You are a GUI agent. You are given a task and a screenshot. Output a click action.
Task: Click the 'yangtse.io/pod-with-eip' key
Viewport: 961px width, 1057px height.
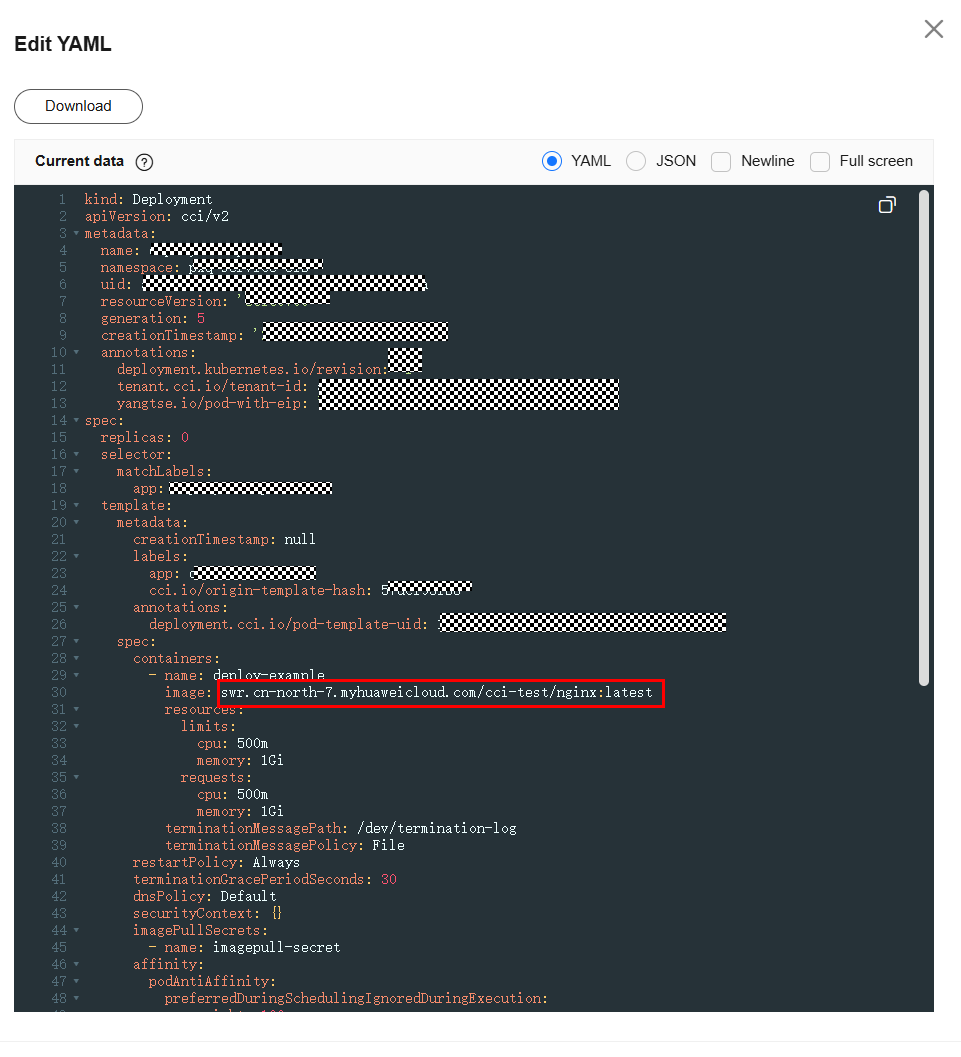[x=212, y=403]
